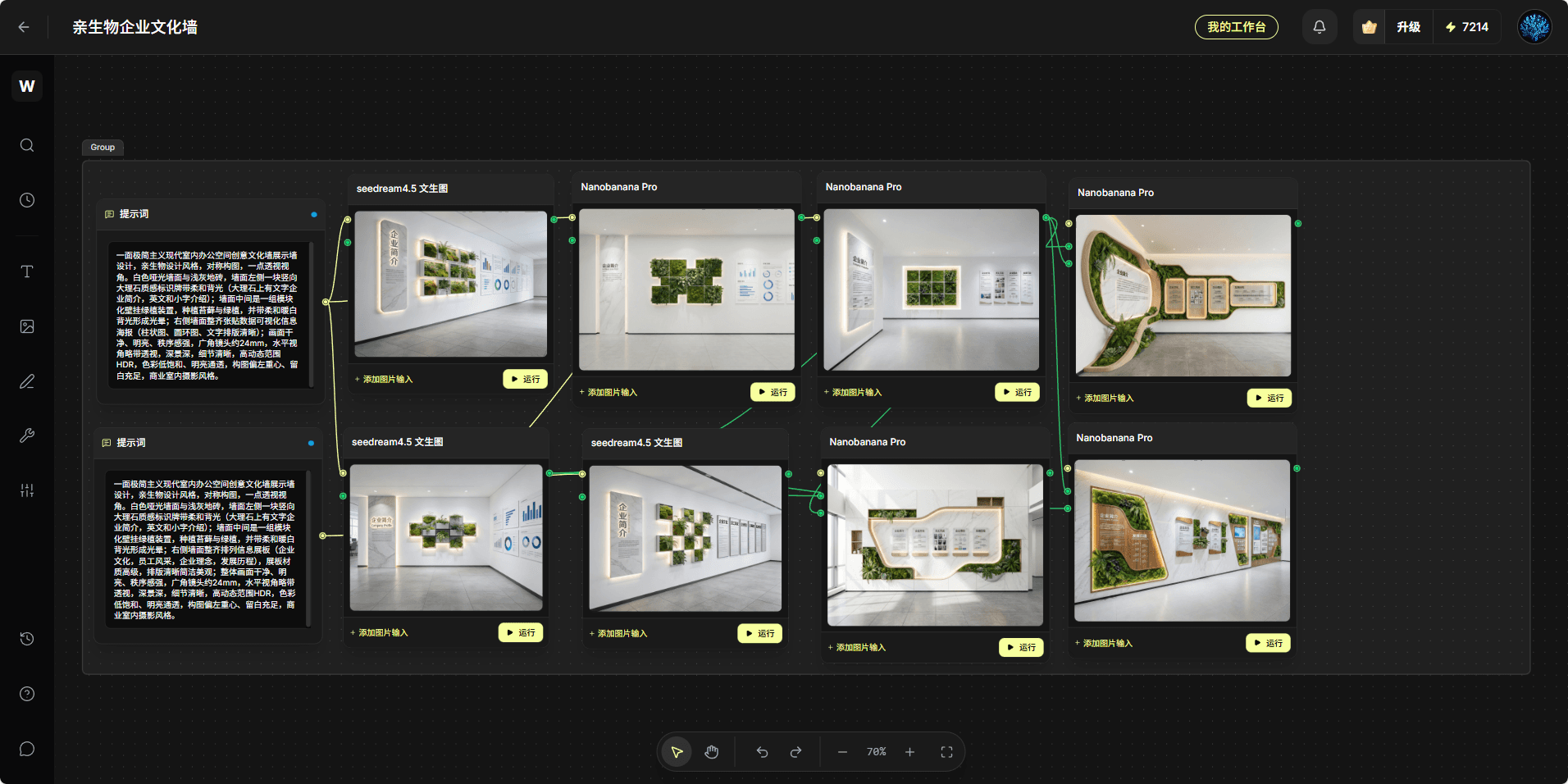
Task: Activate the pointer select tool
Action: [677, 752]
